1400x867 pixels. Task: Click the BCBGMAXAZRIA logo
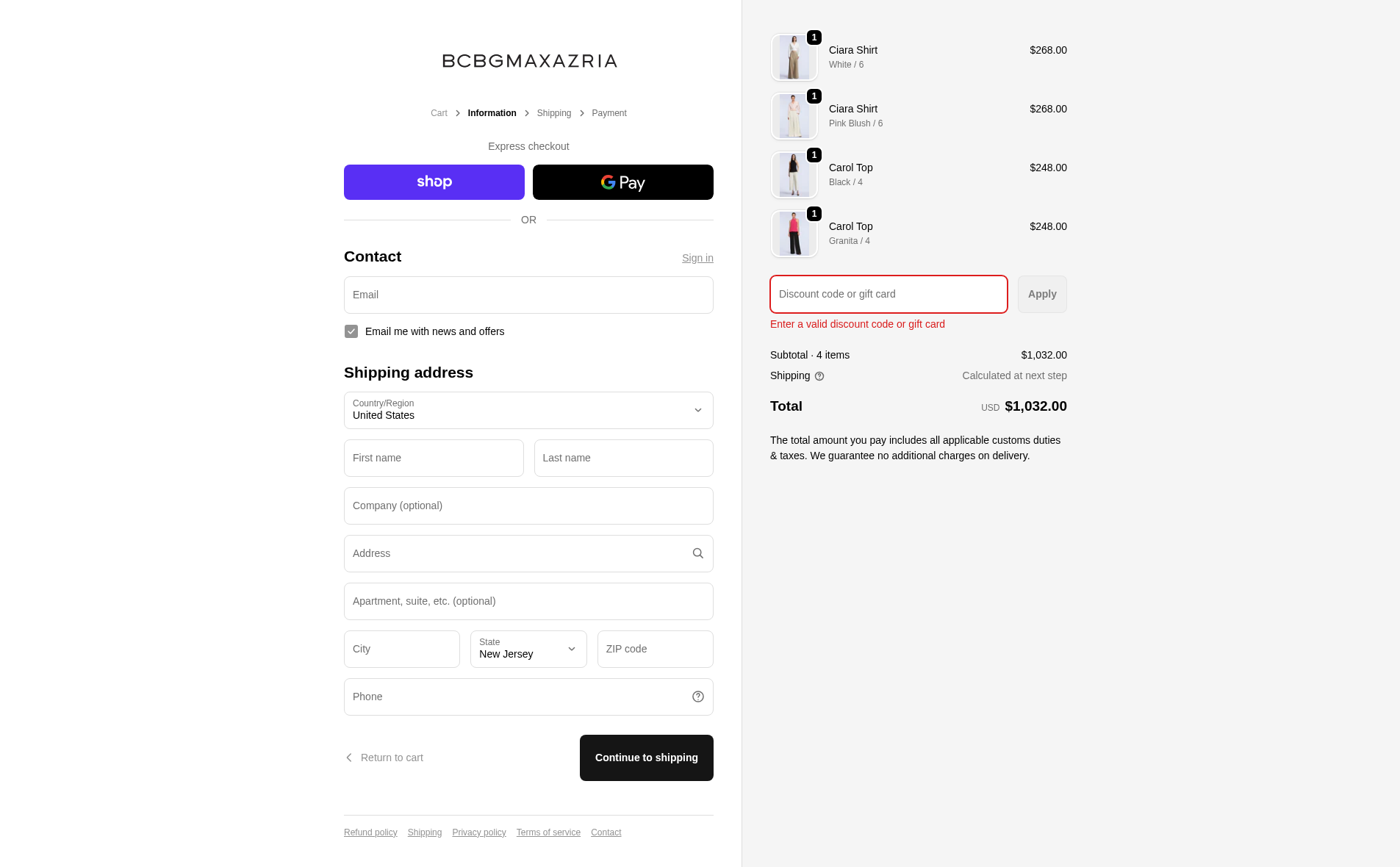coord(529,61)
